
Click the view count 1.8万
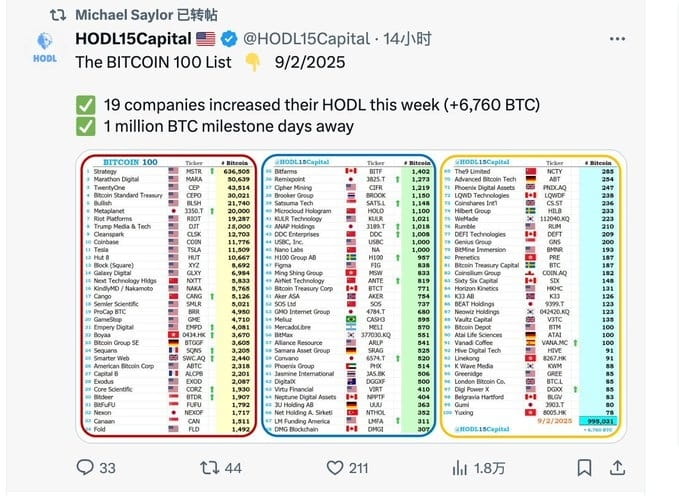click(x=489, y=468)
